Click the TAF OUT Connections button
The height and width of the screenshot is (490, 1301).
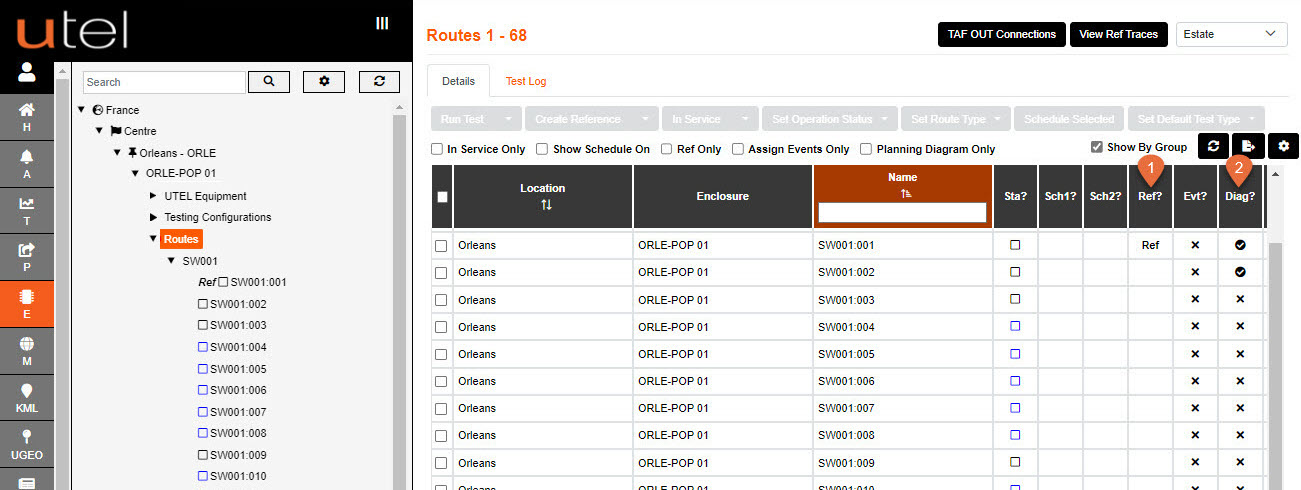click(x=1001, y=34)
